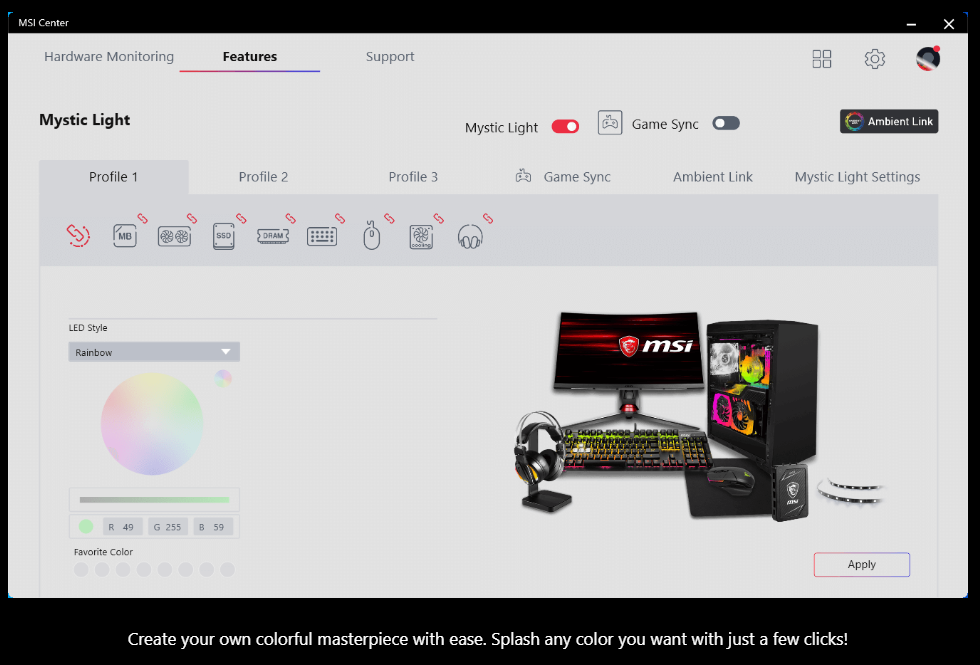Image resolution: width=980 pixels, height=665 pixels.
Task: Toggle the link badge on the mouse icon
Action: click(389, 218)
